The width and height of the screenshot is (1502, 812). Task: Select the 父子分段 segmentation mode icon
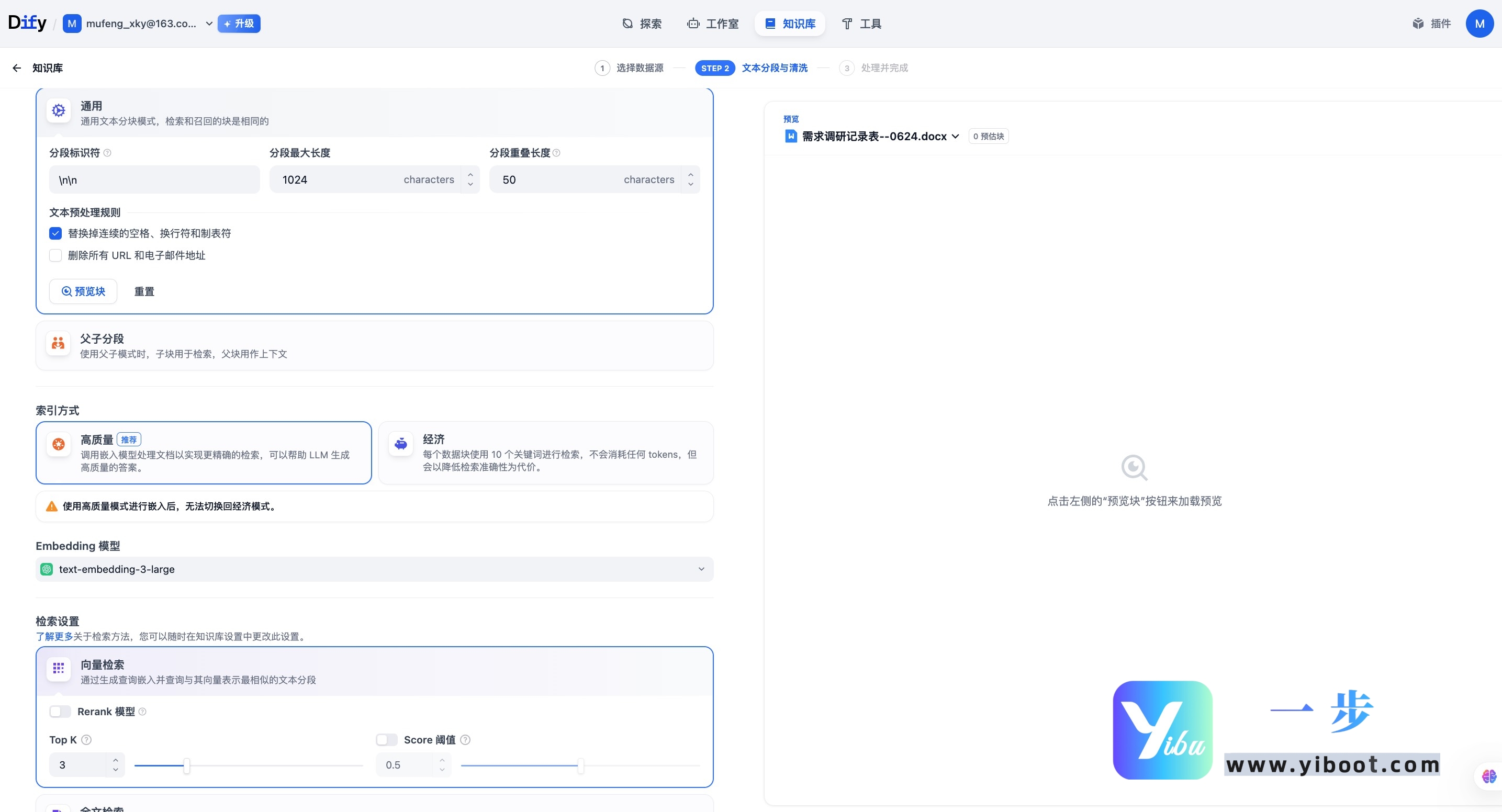(x=58, y=343)
